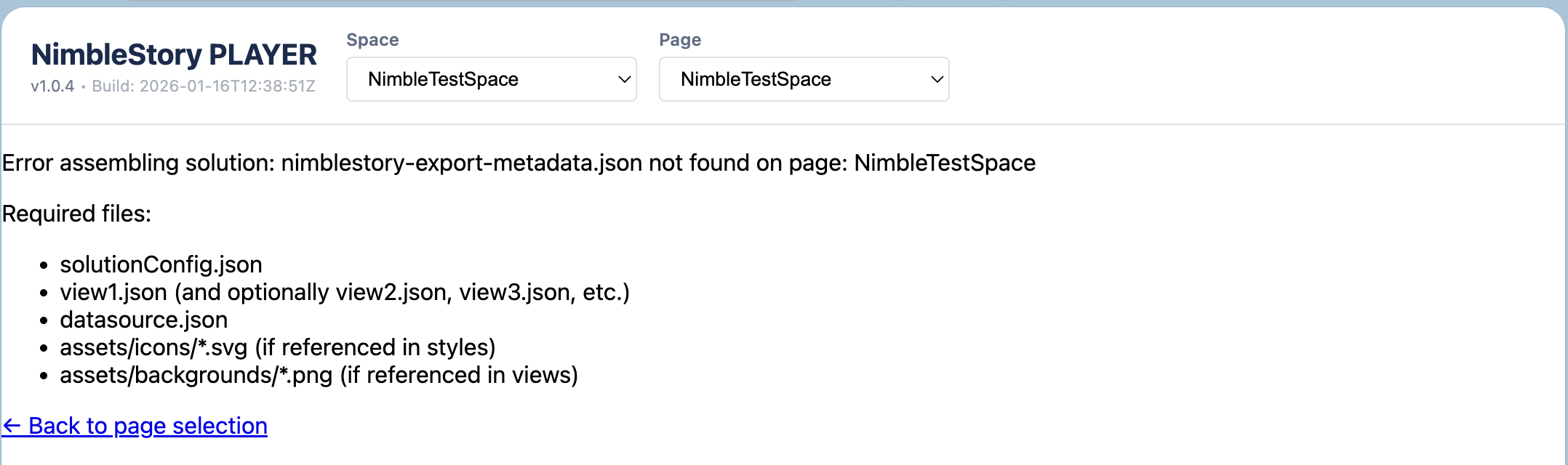Screen dimensions: 1568x465
Task: Click the error assembling solution message
Action: tap(519, 163)
